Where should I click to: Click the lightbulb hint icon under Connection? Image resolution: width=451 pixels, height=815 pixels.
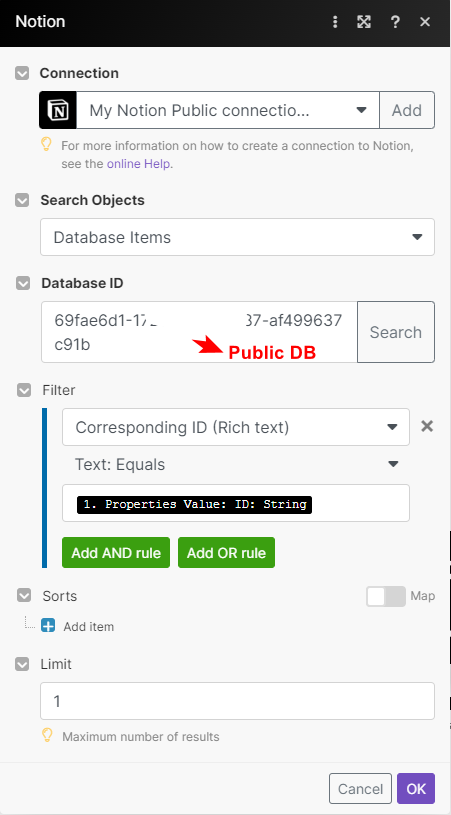47,144
